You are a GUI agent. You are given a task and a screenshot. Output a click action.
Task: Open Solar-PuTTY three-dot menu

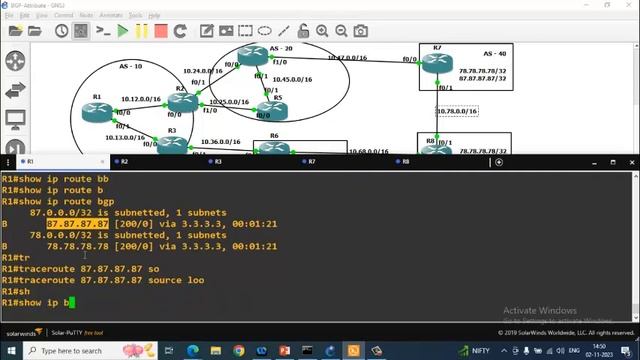click(x=8, y=162)
